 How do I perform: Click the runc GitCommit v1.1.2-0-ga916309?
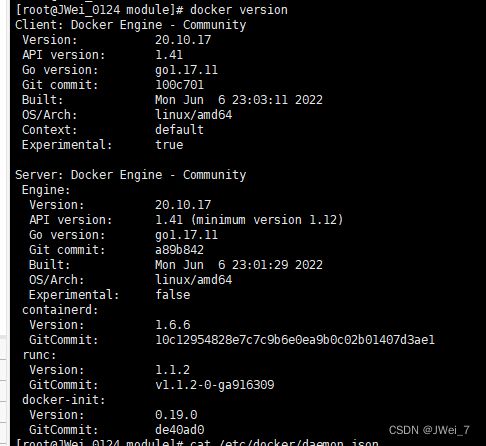(215, 385)
